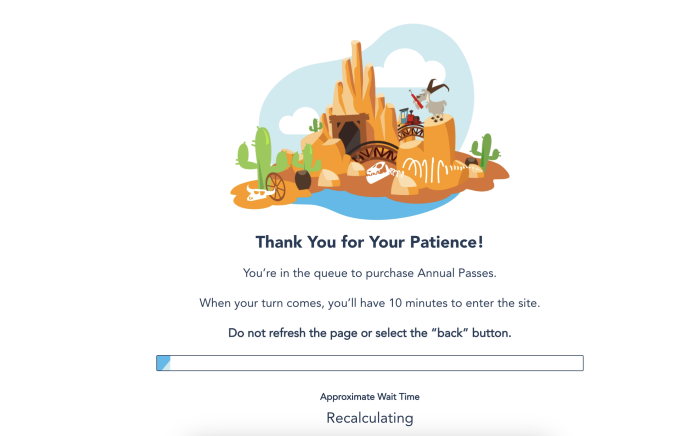Viewport: 700px width, 436px height.
Task: Click the cactus on the right side
Action: coord(484,150)
